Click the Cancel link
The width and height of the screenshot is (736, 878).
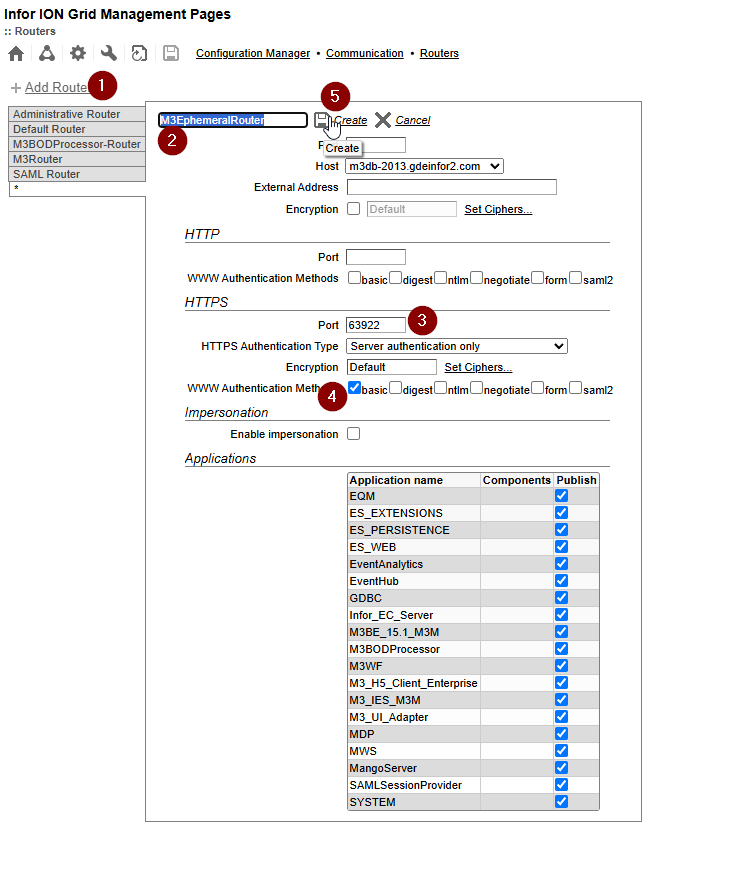[x=413, y=120]
